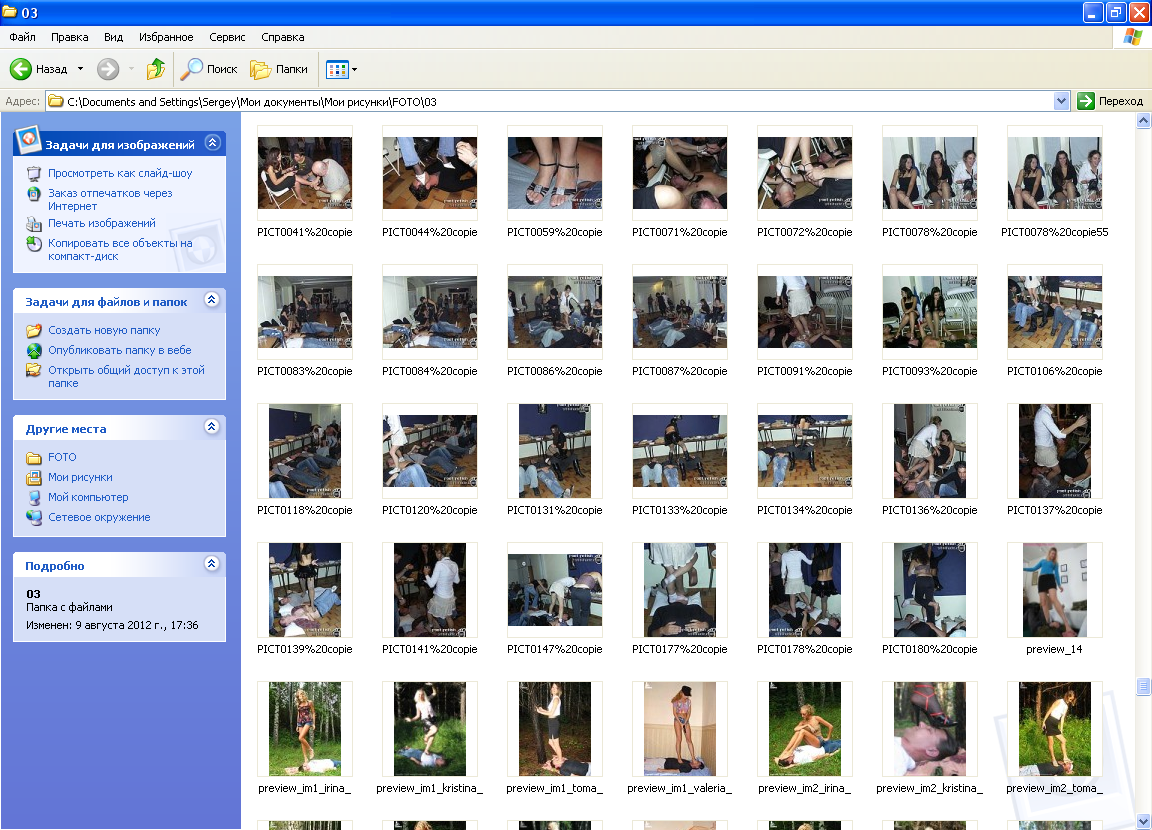Select file name preview_14
The image size is (1152, 830).
[x=1054, y=649]
